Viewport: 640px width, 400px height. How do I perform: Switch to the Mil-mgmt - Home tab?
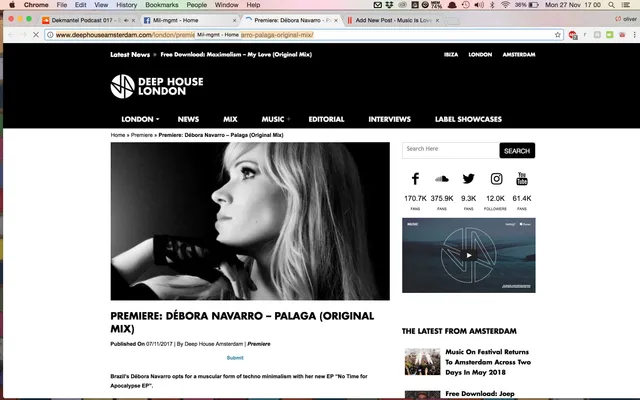188,20
